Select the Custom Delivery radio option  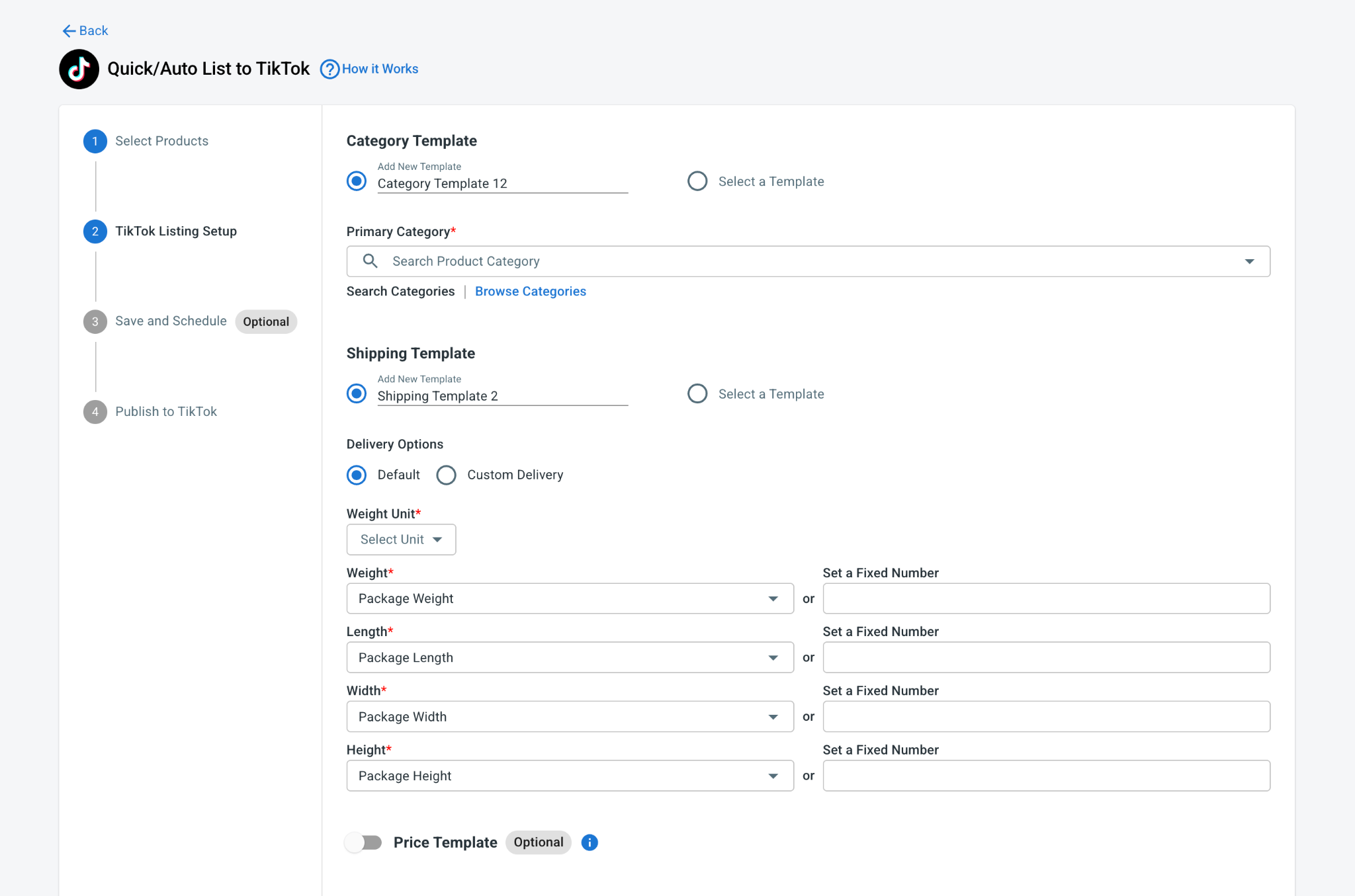tap(446, 475)
